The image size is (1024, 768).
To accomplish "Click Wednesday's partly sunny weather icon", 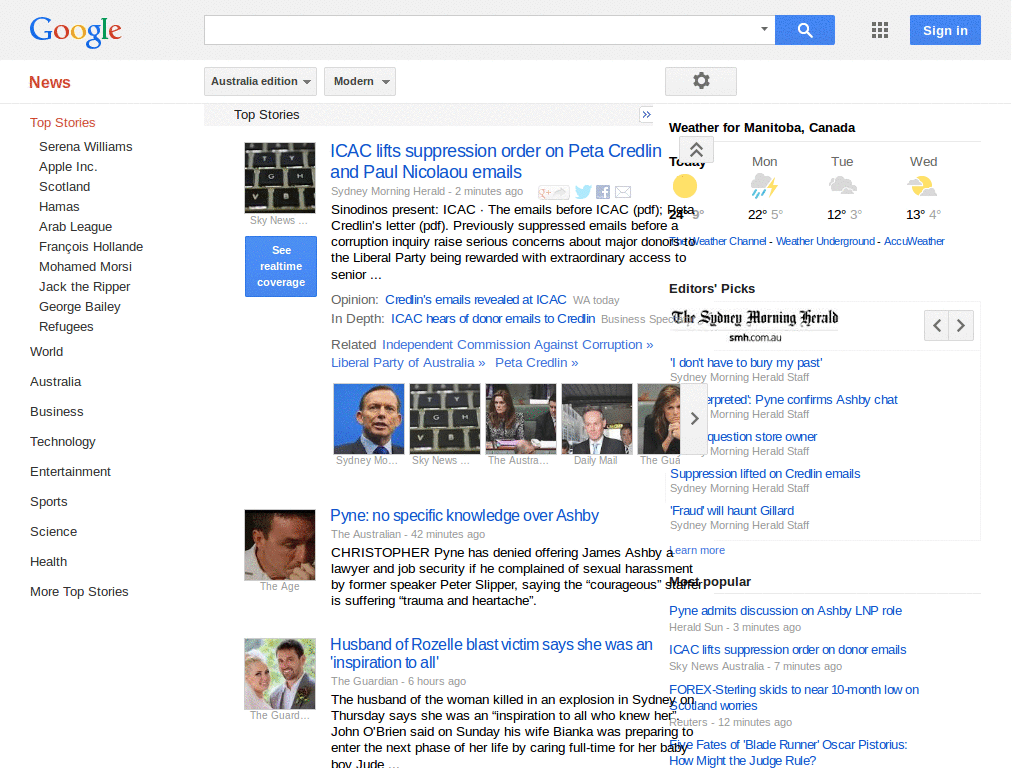I will pos(922,186).
